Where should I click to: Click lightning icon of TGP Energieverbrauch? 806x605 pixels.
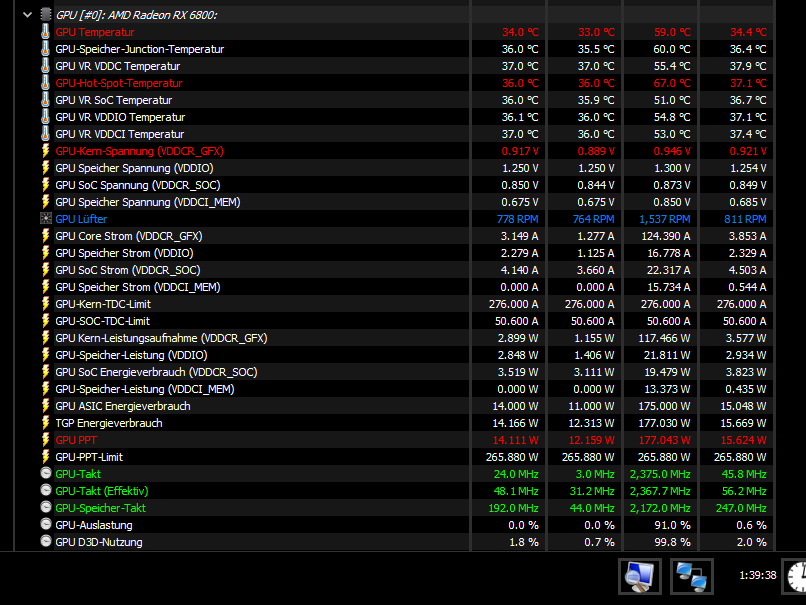45,423
